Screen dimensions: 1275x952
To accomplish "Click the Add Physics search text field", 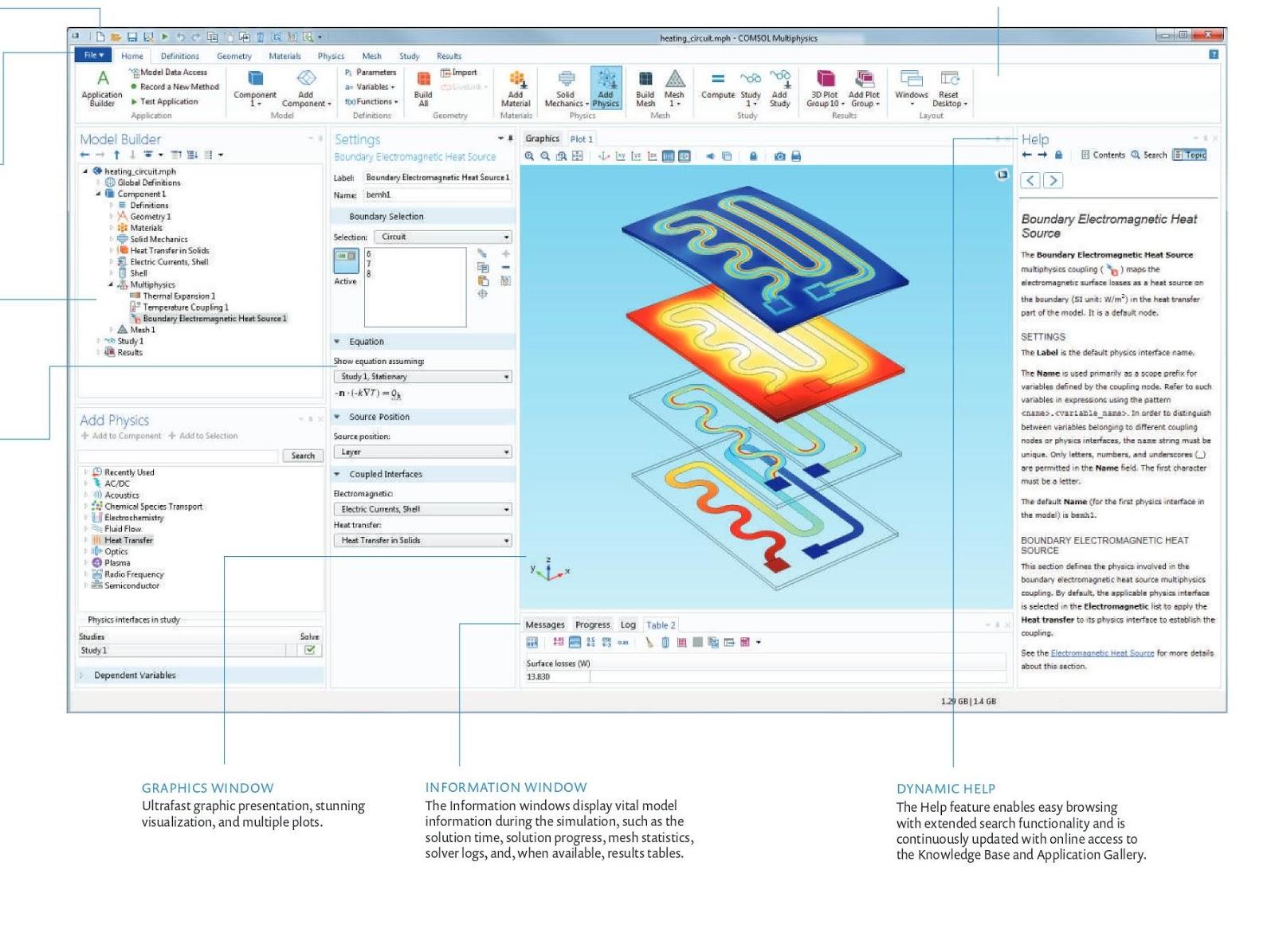I will click(x=179, y=456).
